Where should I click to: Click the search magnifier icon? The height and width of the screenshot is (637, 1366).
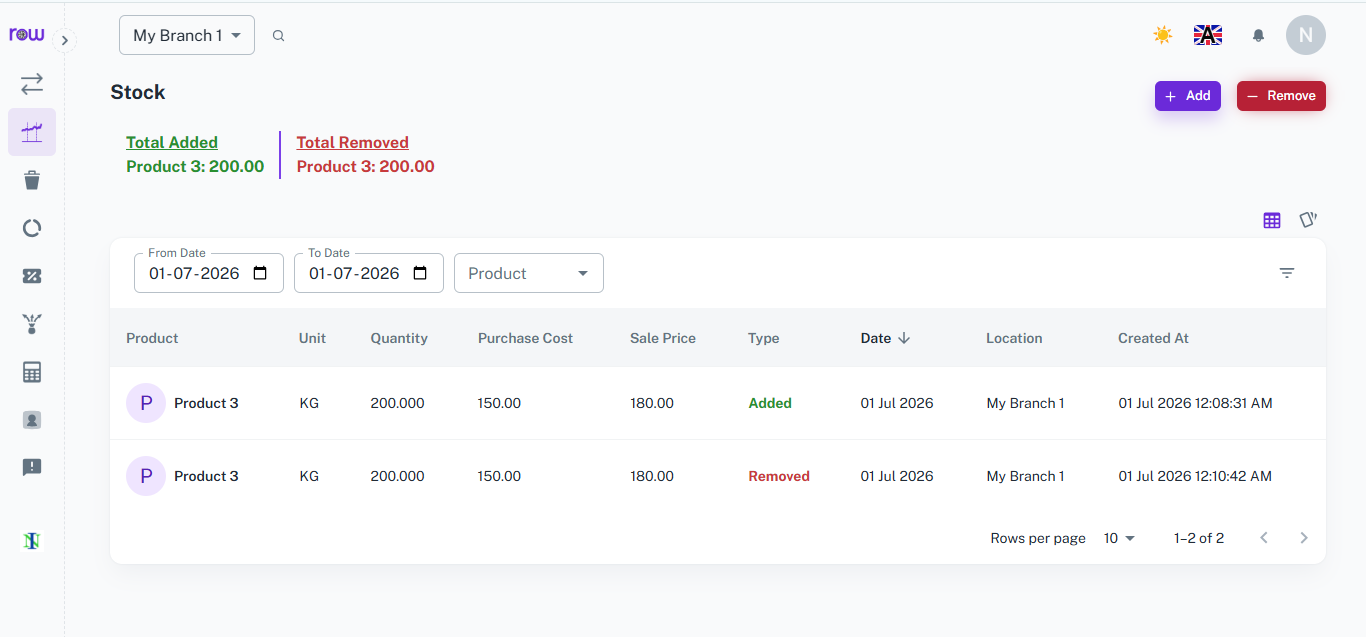[x=279, y=36]
